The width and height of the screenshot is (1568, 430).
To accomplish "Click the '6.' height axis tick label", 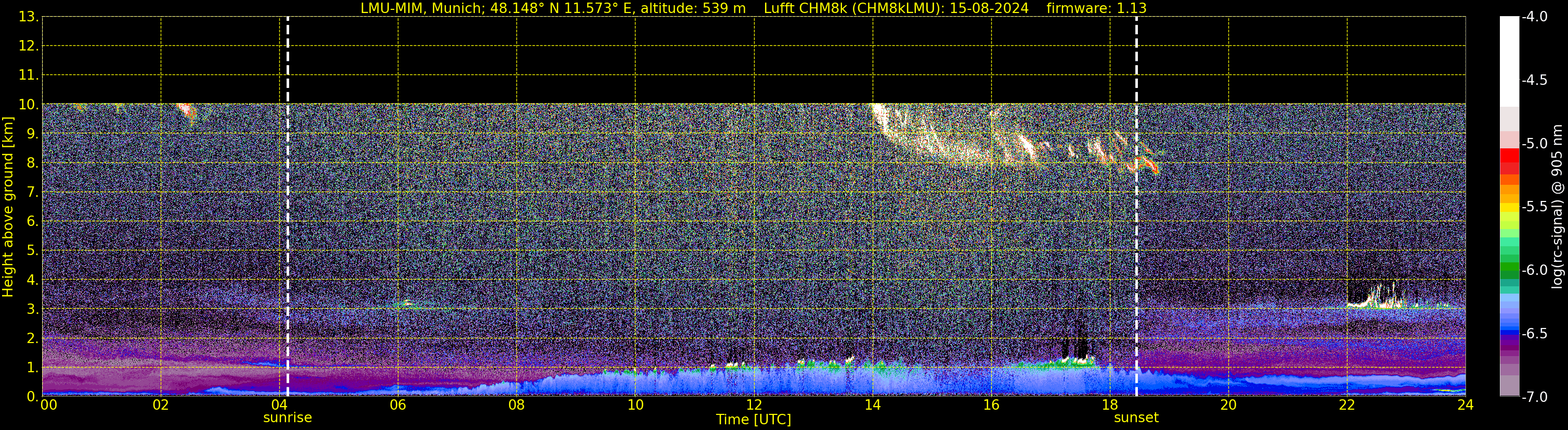I will 33,221.
